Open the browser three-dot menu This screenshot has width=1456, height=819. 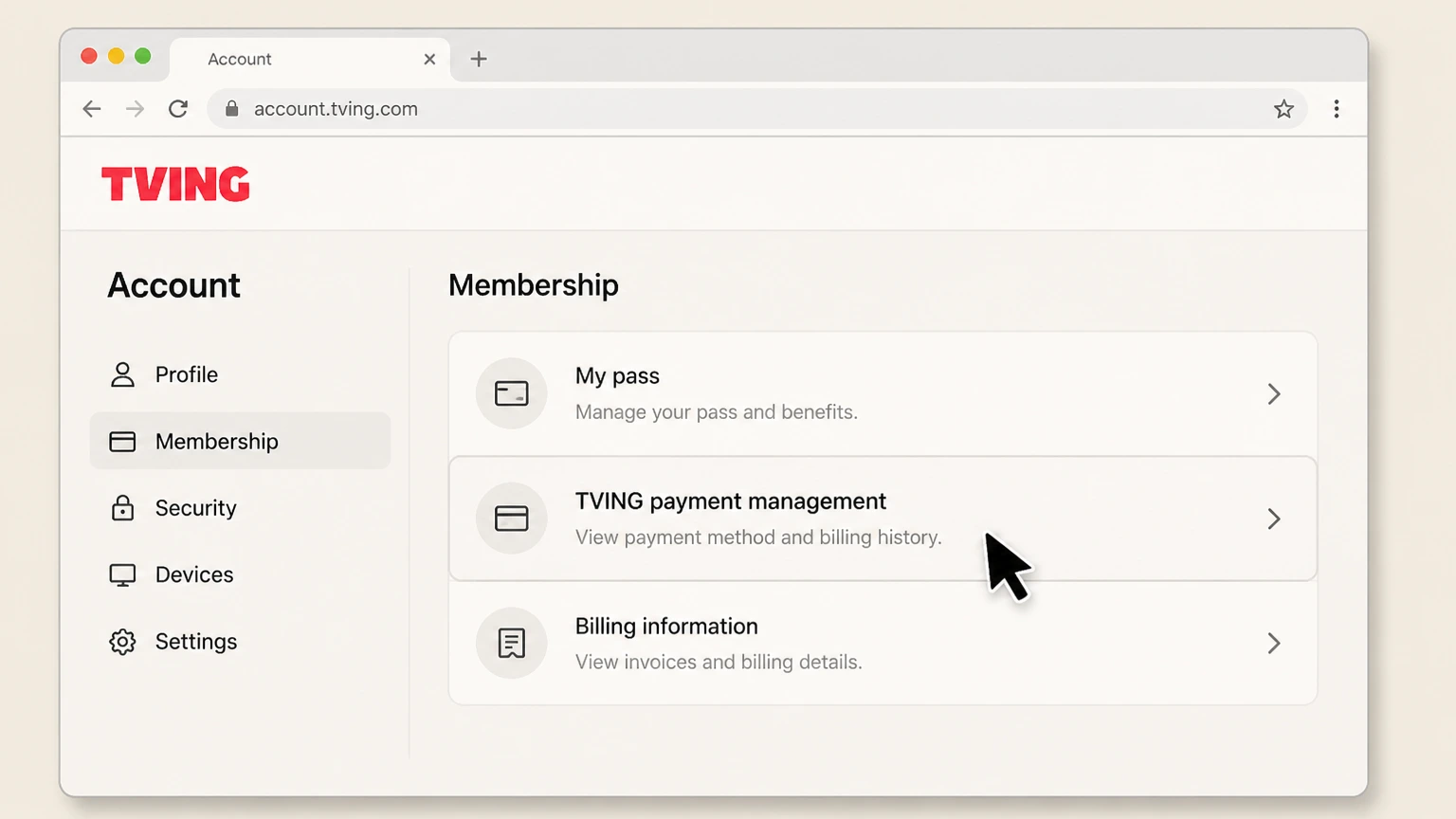coord(1337,109)
